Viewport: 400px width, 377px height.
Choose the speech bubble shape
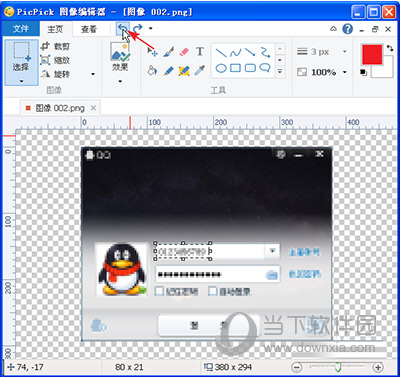pos(265,68)
